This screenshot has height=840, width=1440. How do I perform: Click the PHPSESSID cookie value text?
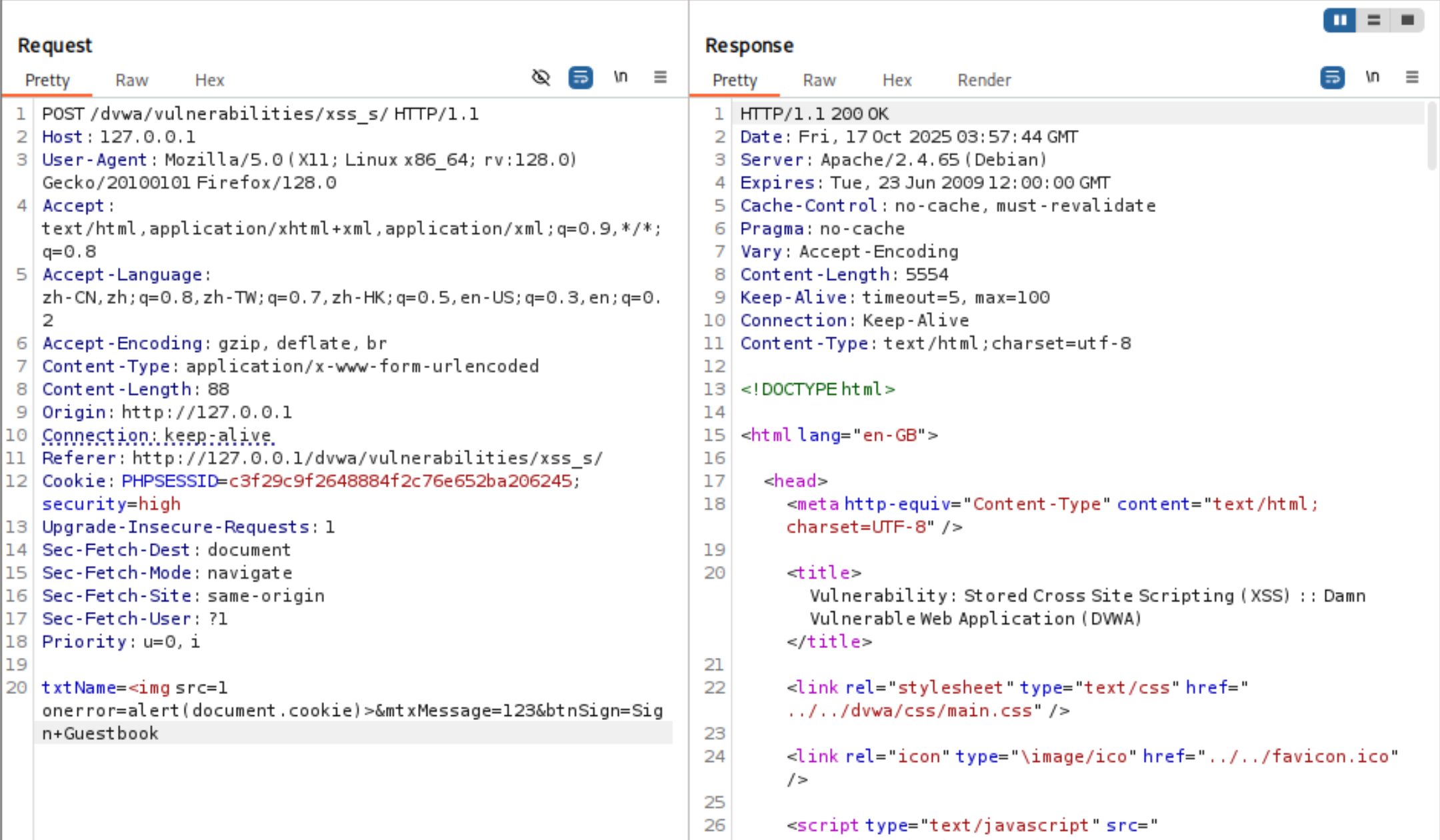pos(400,481)
